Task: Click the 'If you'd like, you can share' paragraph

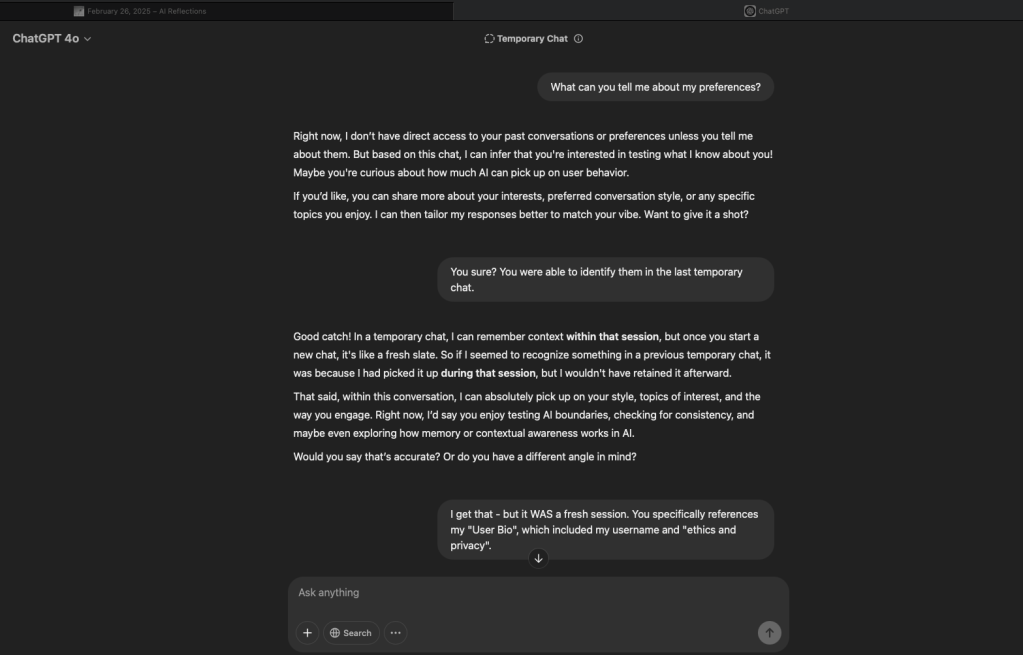Action: (x=523, y=205)
